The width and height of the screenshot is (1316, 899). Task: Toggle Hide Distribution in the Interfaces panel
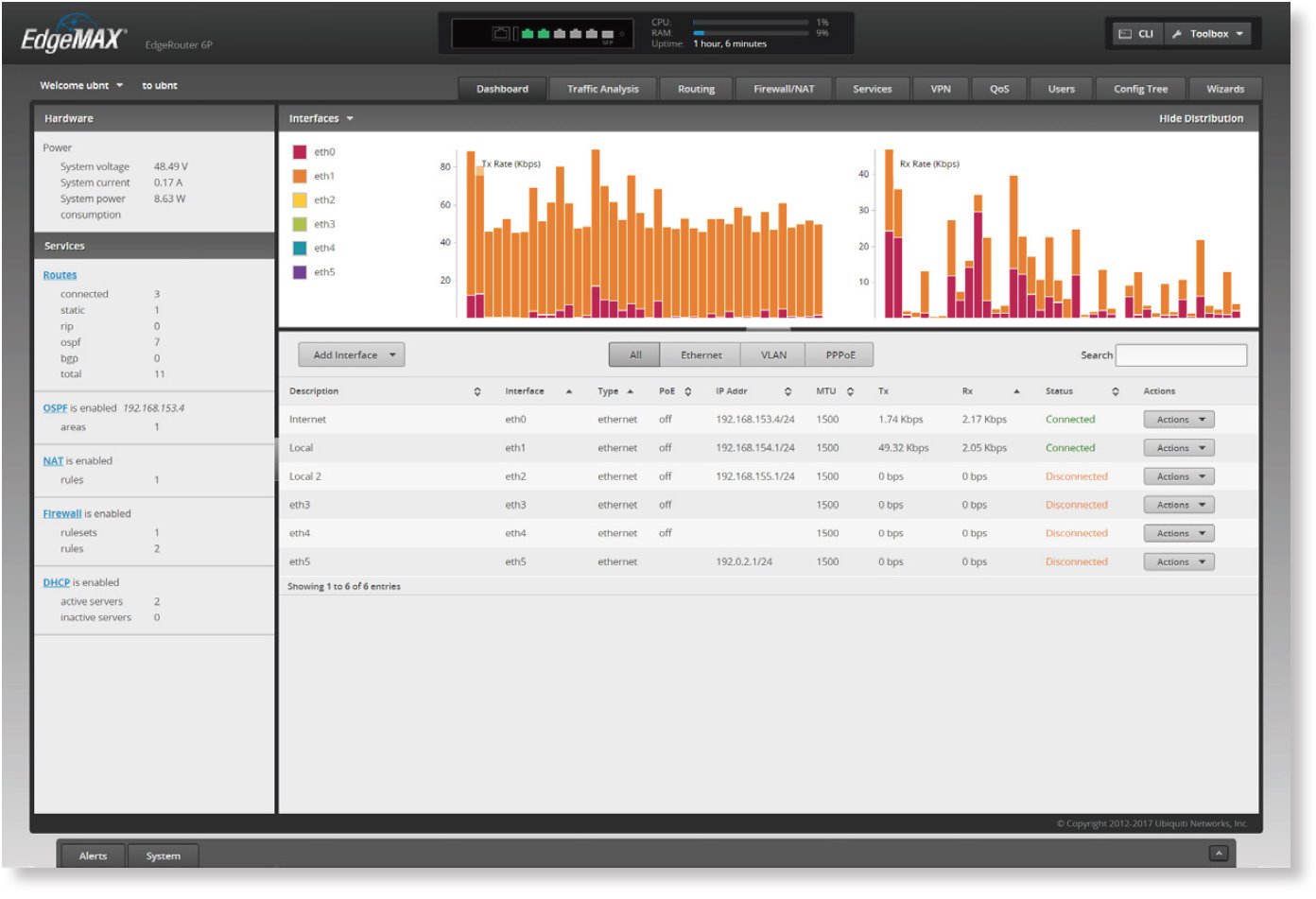point(1203,118)
